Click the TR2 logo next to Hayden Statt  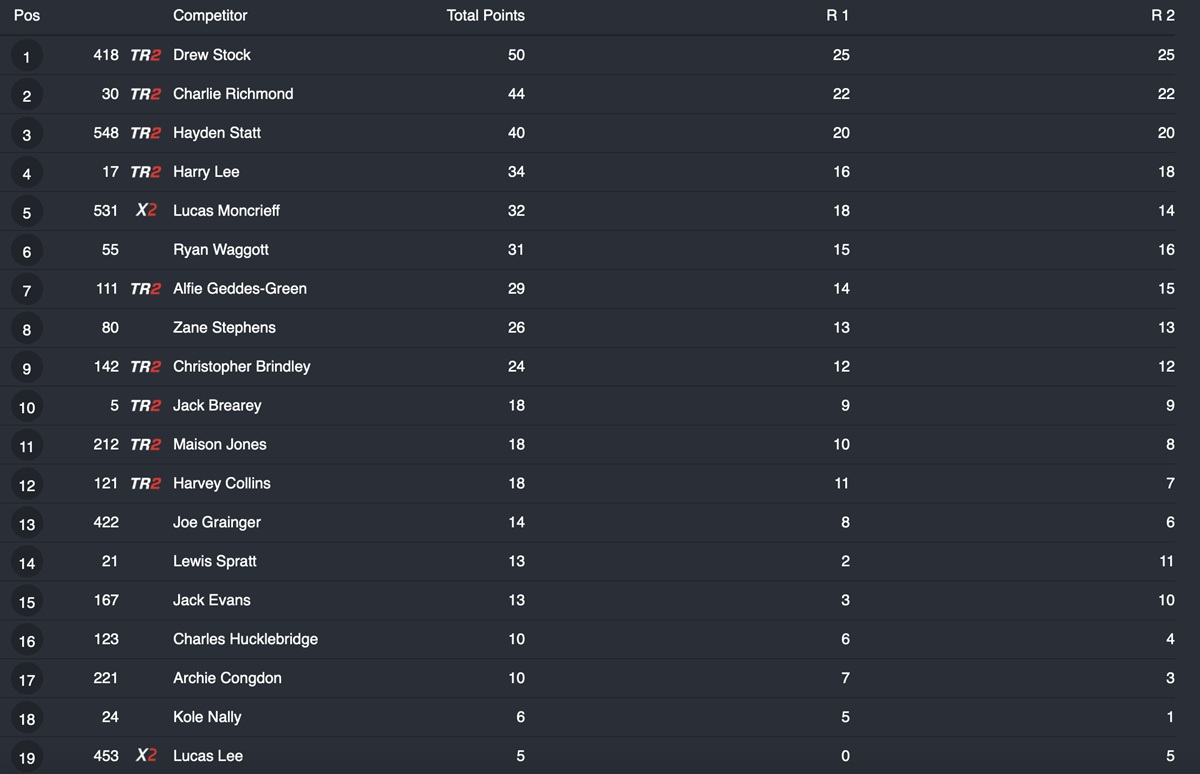pos(145,133)
